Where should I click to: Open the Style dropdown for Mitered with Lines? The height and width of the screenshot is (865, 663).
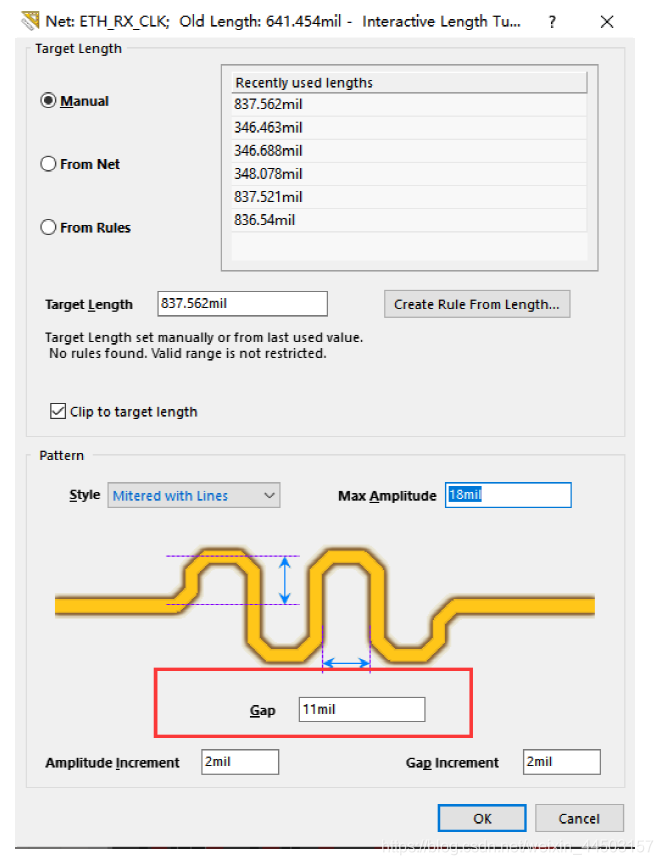click(194, 495)
